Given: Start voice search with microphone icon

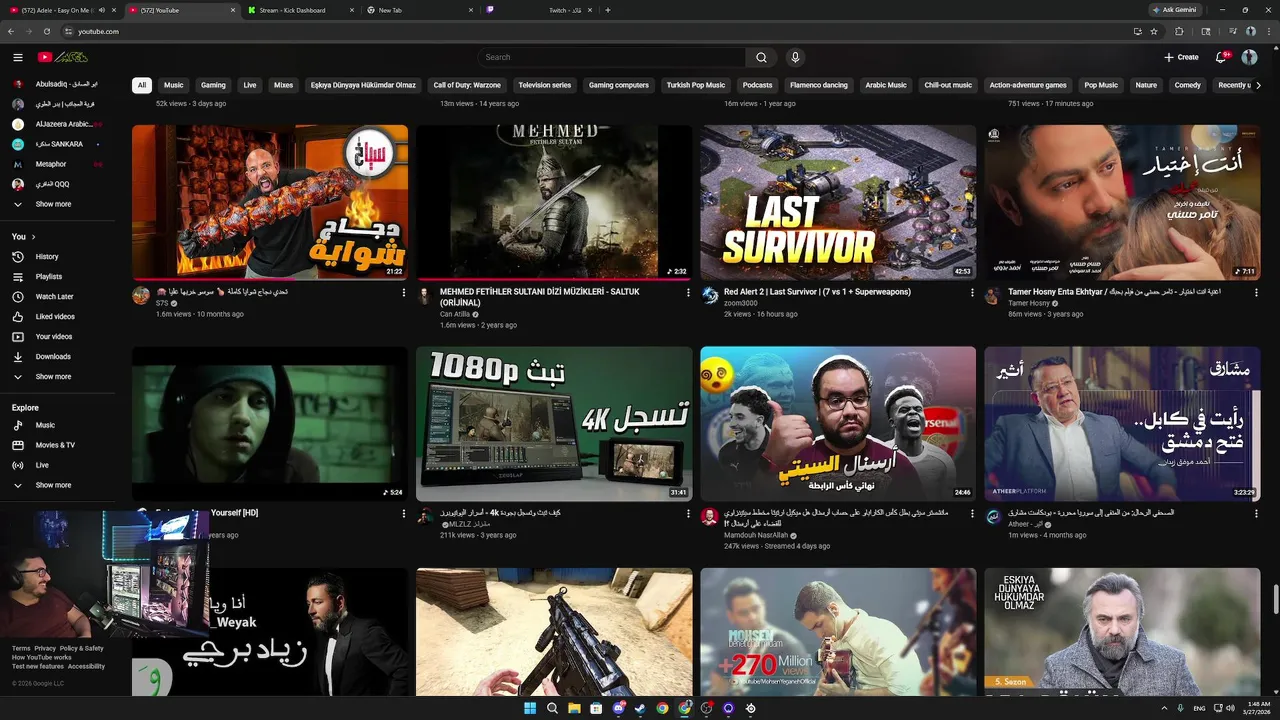Looking at the screenshot, I should 795,57.
